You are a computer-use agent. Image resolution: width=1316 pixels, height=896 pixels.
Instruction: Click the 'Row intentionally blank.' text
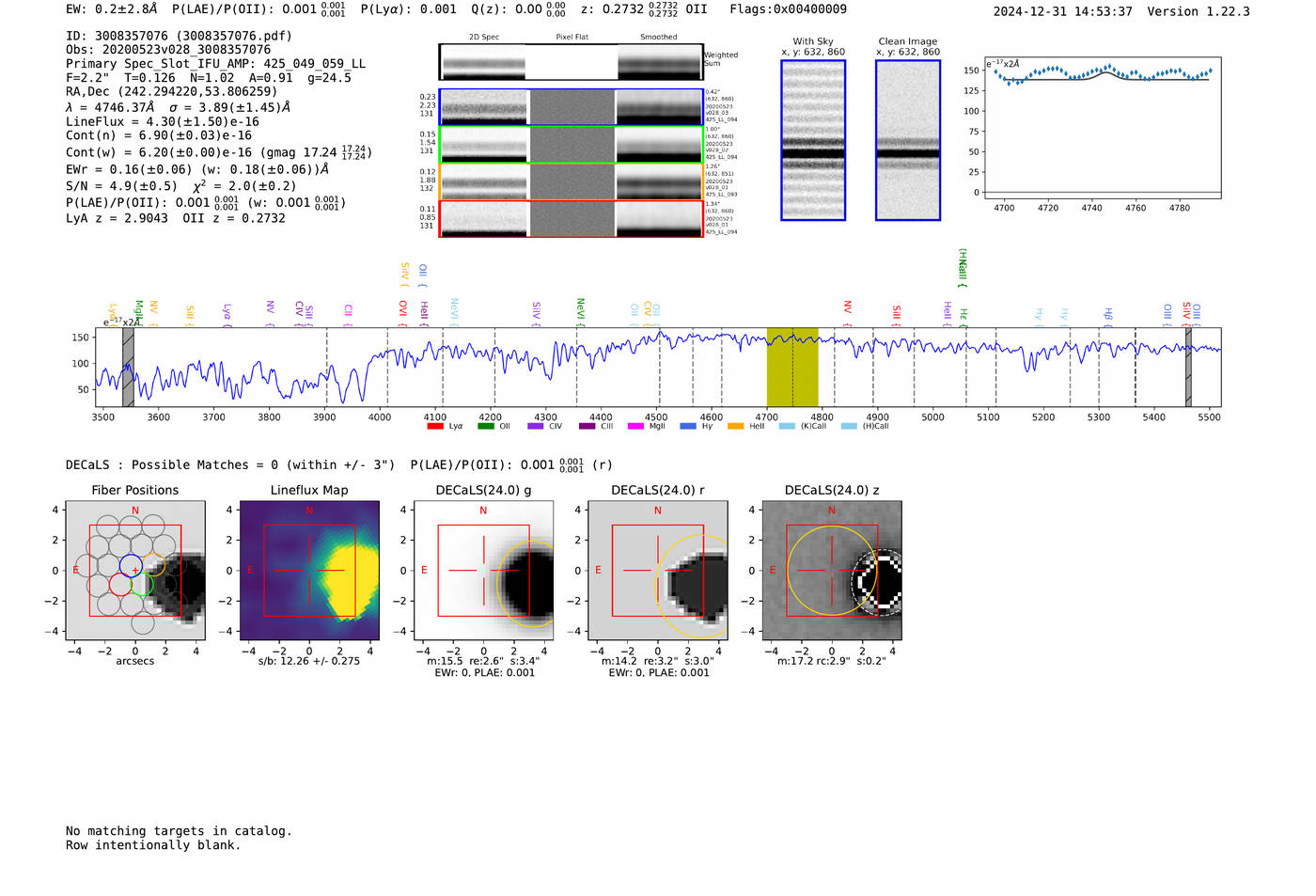(153, 845)
